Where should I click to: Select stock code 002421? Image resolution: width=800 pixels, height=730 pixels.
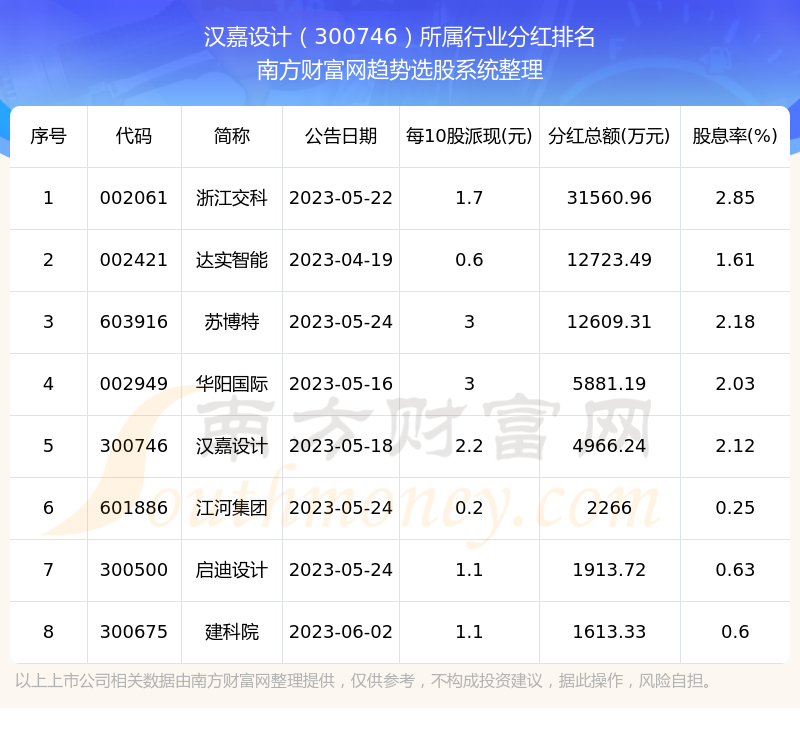point(134,260)
